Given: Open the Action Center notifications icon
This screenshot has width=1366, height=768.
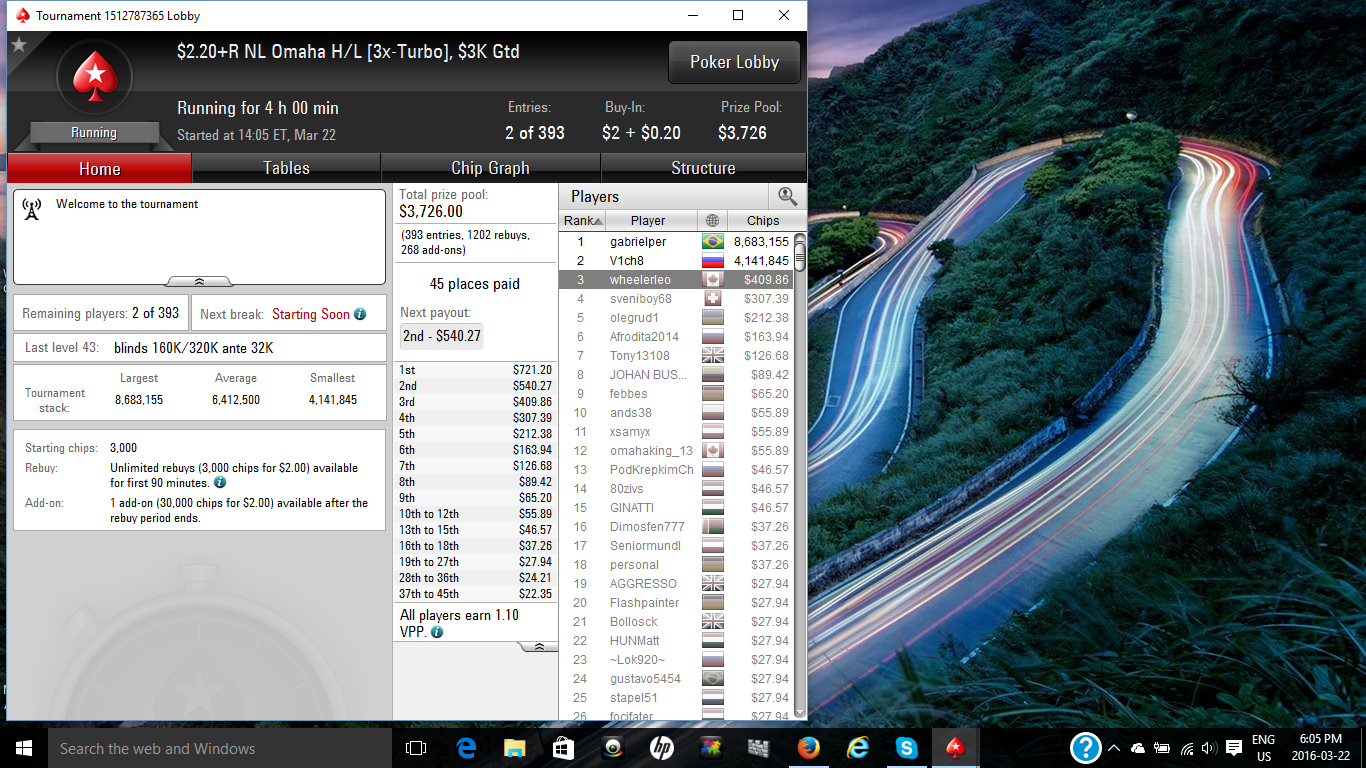Looking at the screenshot, I should (x=1234, y=748).
